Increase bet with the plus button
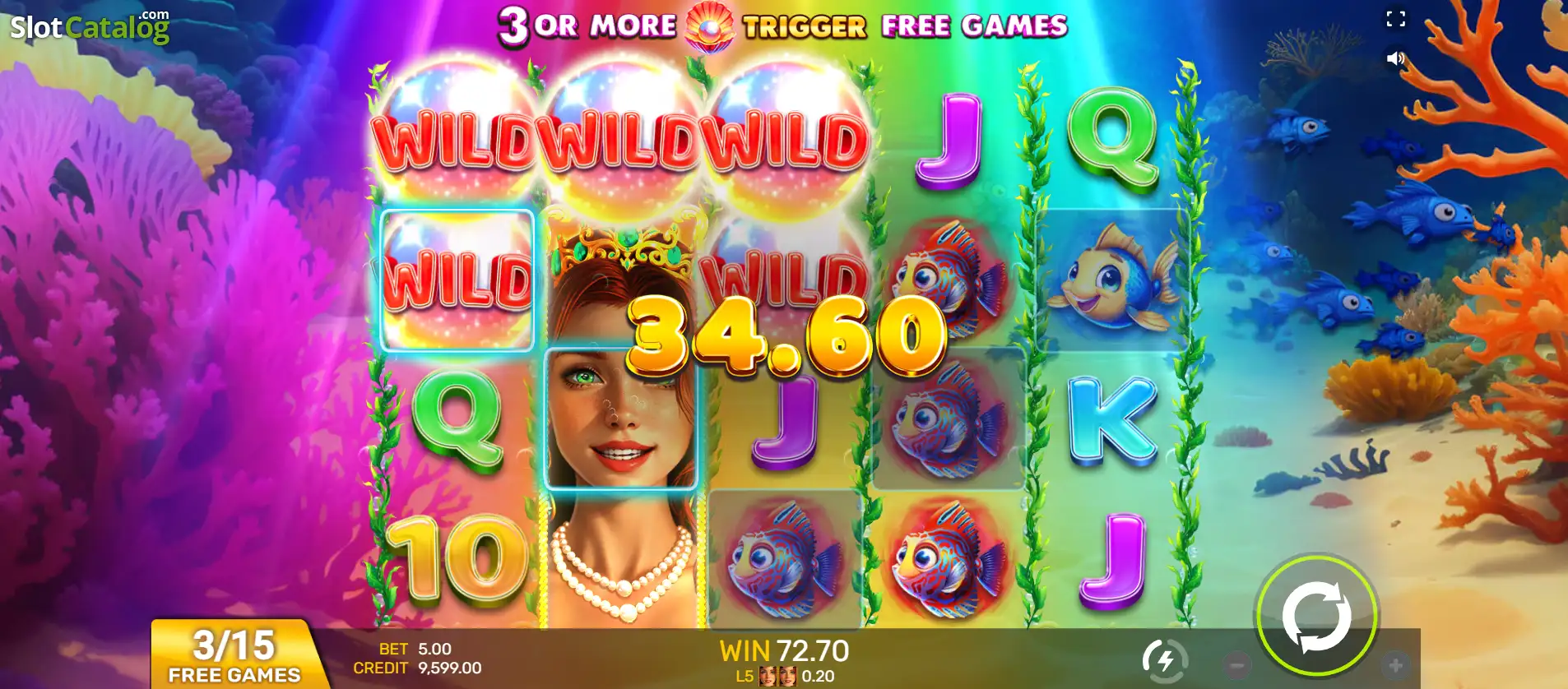Image resolution: width=1568 pixels, height=689 pixels. click(x=1394, y=664)
